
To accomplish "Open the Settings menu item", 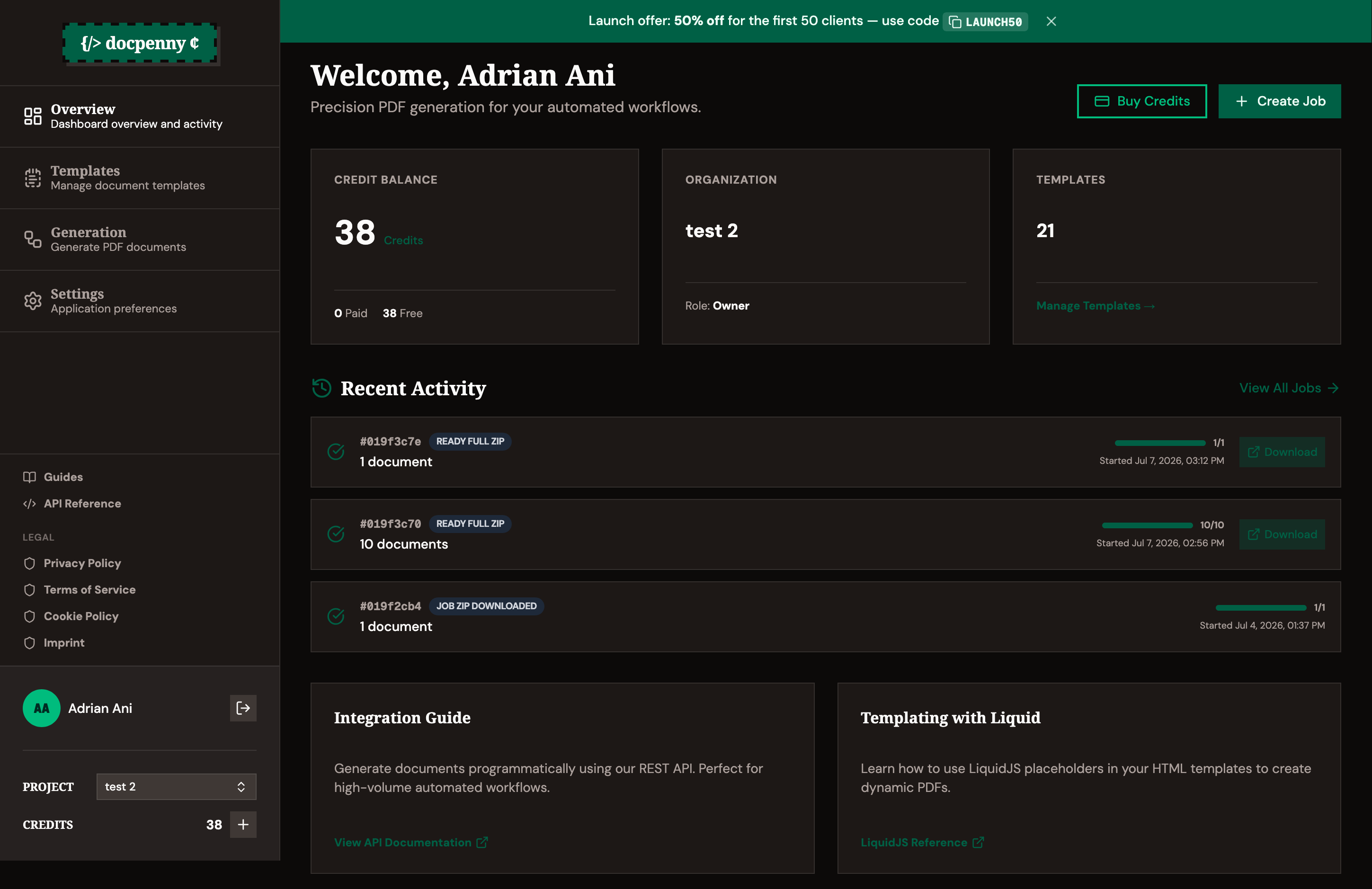I will click(x=140, y=301).
